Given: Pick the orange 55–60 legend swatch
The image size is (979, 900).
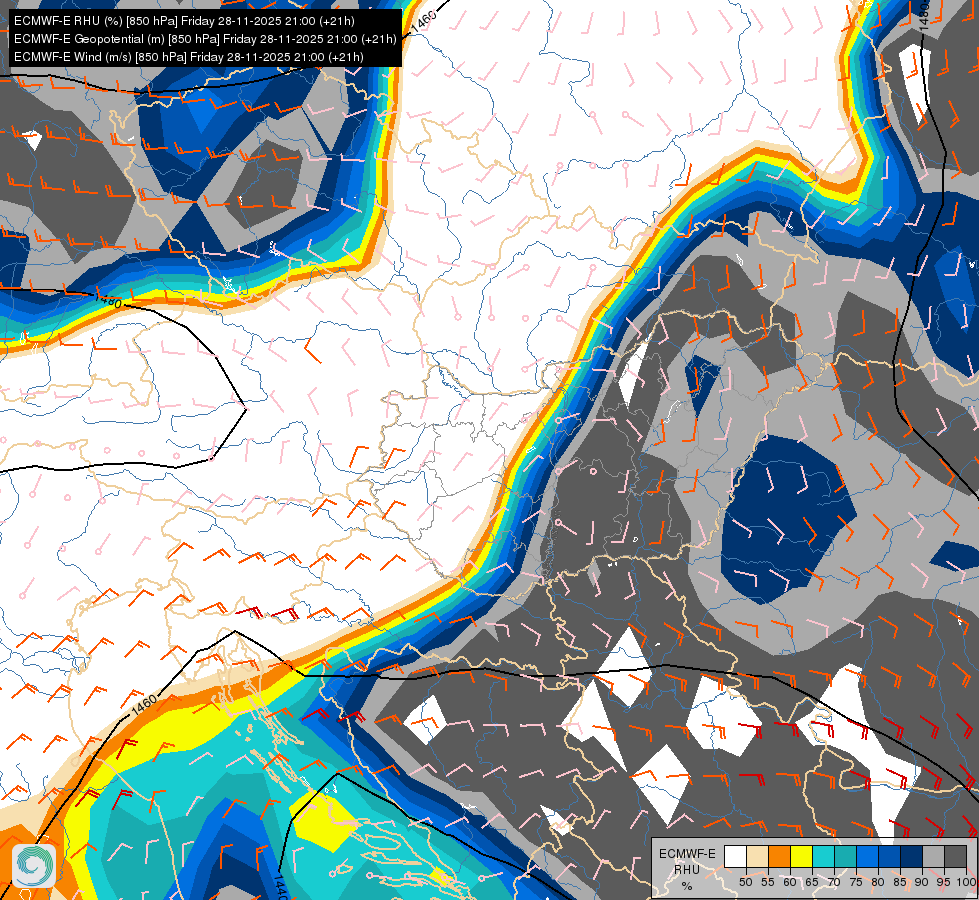Looking at the screenshot, I should coord(780,856).
